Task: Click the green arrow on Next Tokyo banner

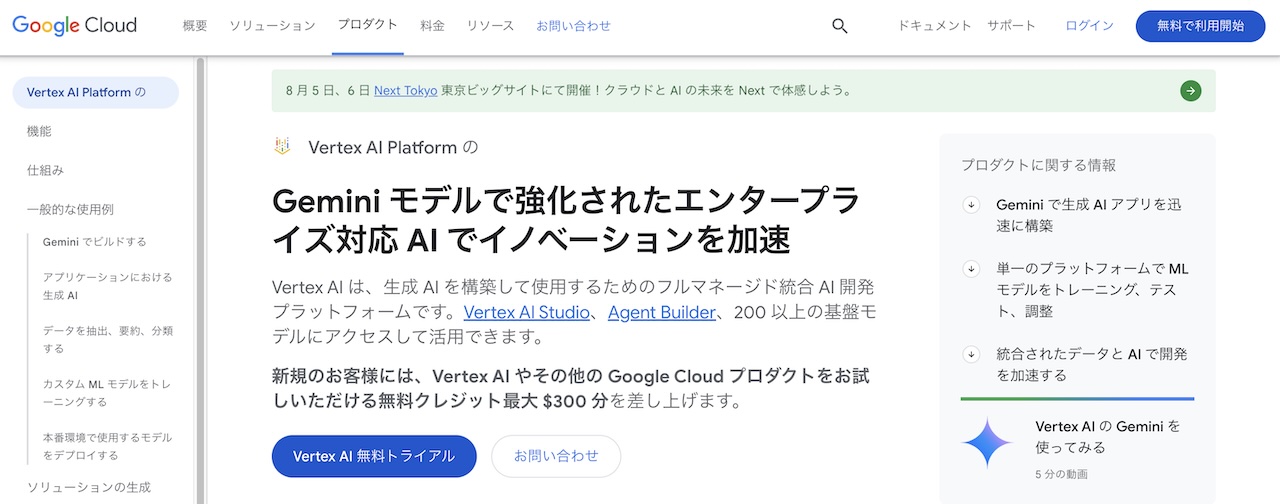Action: pos(1190,91)
